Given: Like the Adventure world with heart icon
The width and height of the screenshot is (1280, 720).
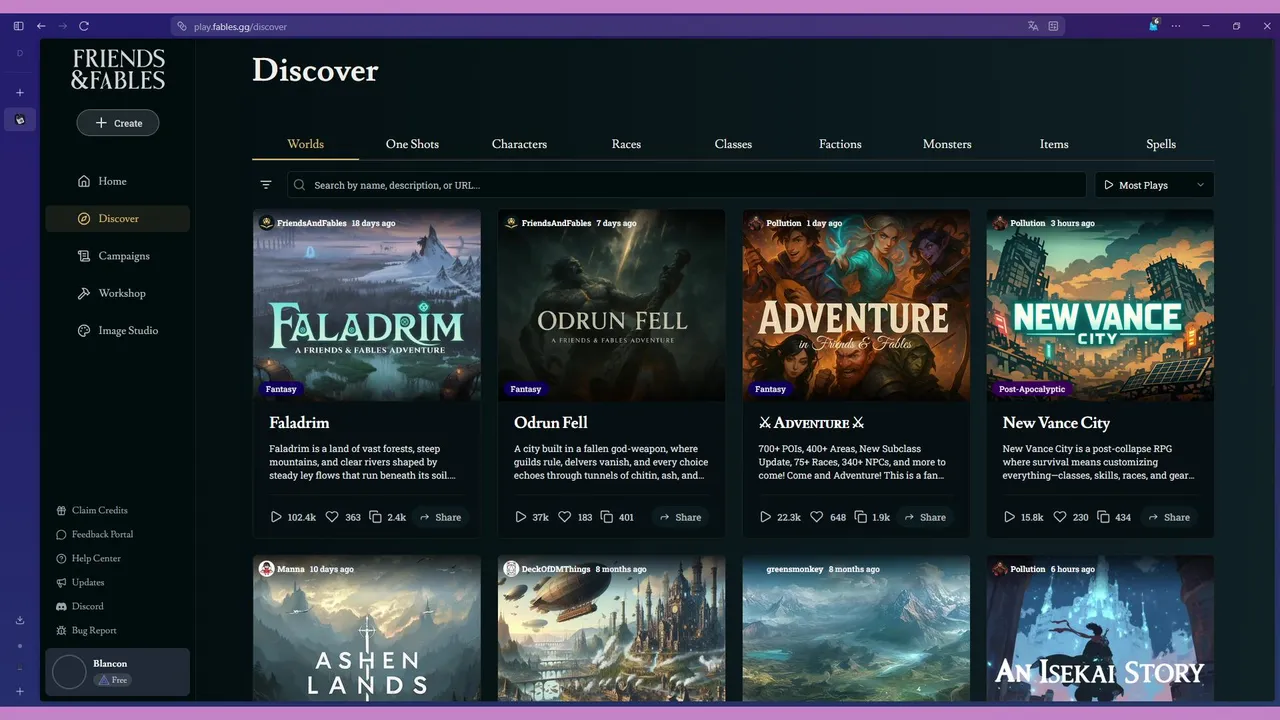Looking at the screenshot, I should pos(816,517).
